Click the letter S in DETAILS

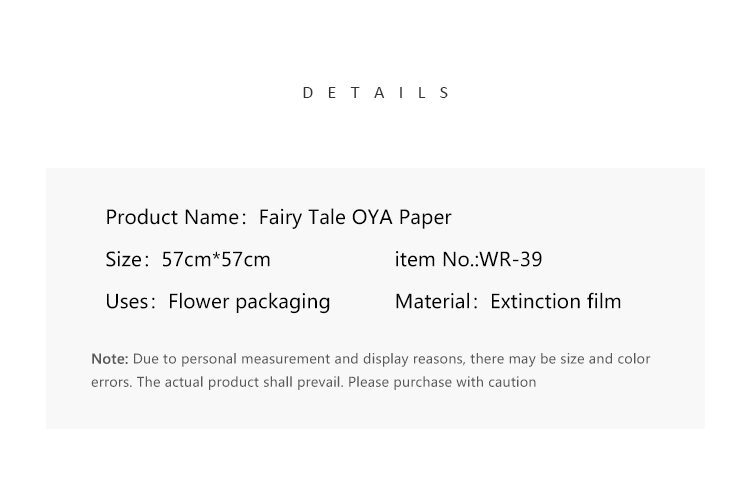point(444,93)
